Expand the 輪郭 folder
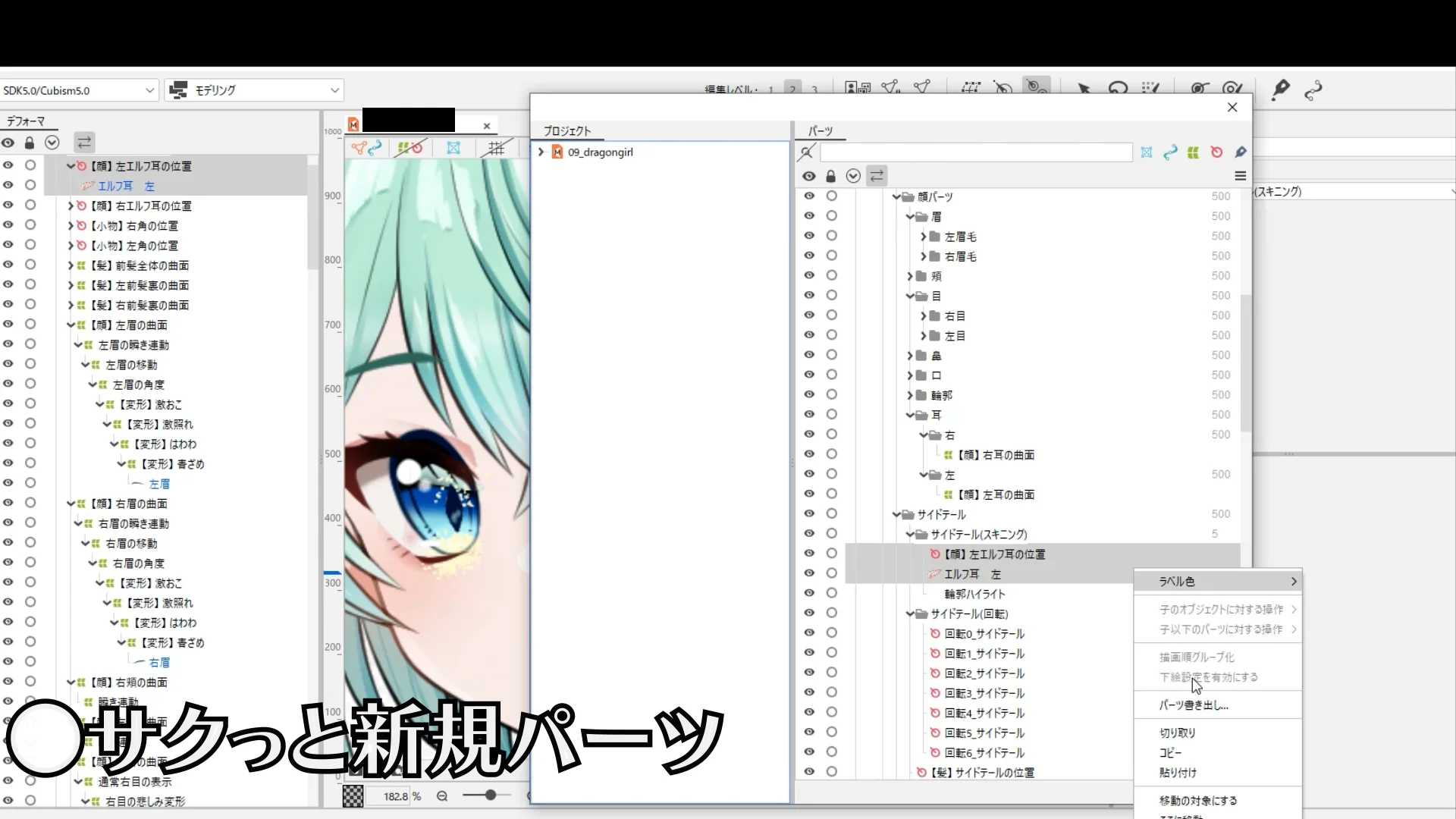This screenshot has width=1456, height=819. (x=910, y=395)
